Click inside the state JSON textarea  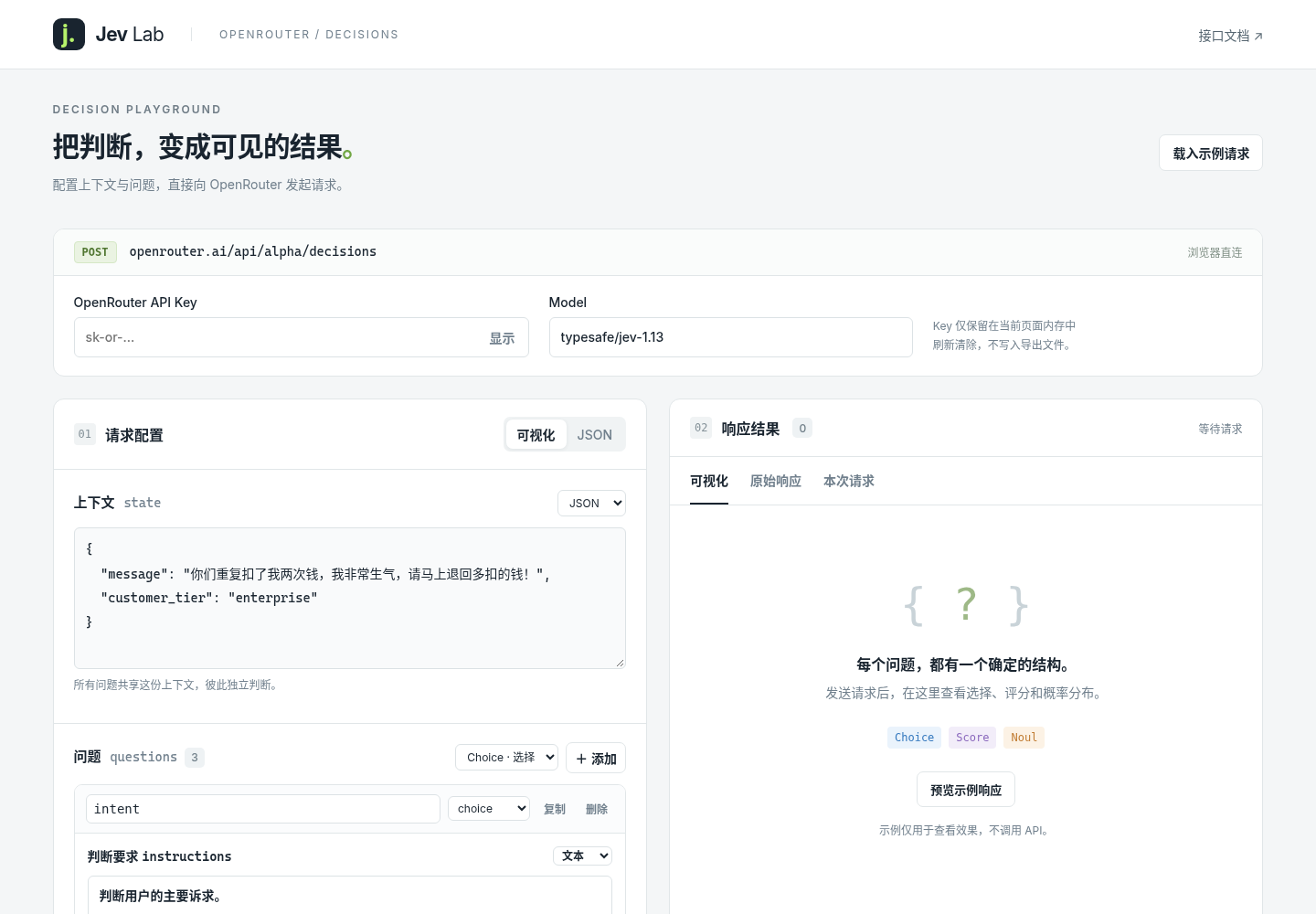pos(349,598)
